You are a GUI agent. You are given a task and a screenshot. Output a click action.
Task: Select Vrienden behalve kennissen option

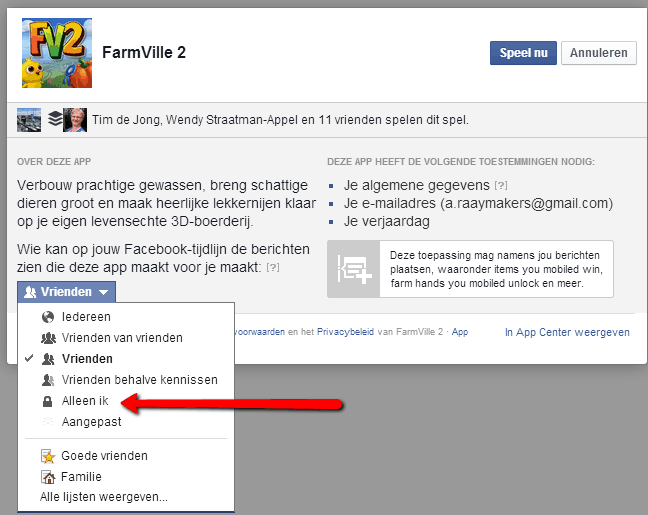pos(126,380)
